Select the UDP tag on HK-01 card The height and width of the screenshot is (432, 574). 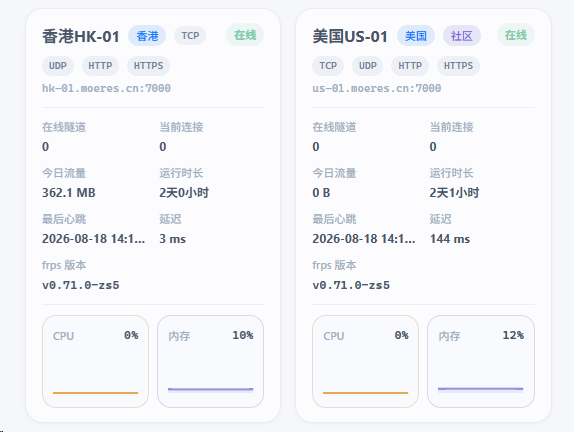pos(58,66)
